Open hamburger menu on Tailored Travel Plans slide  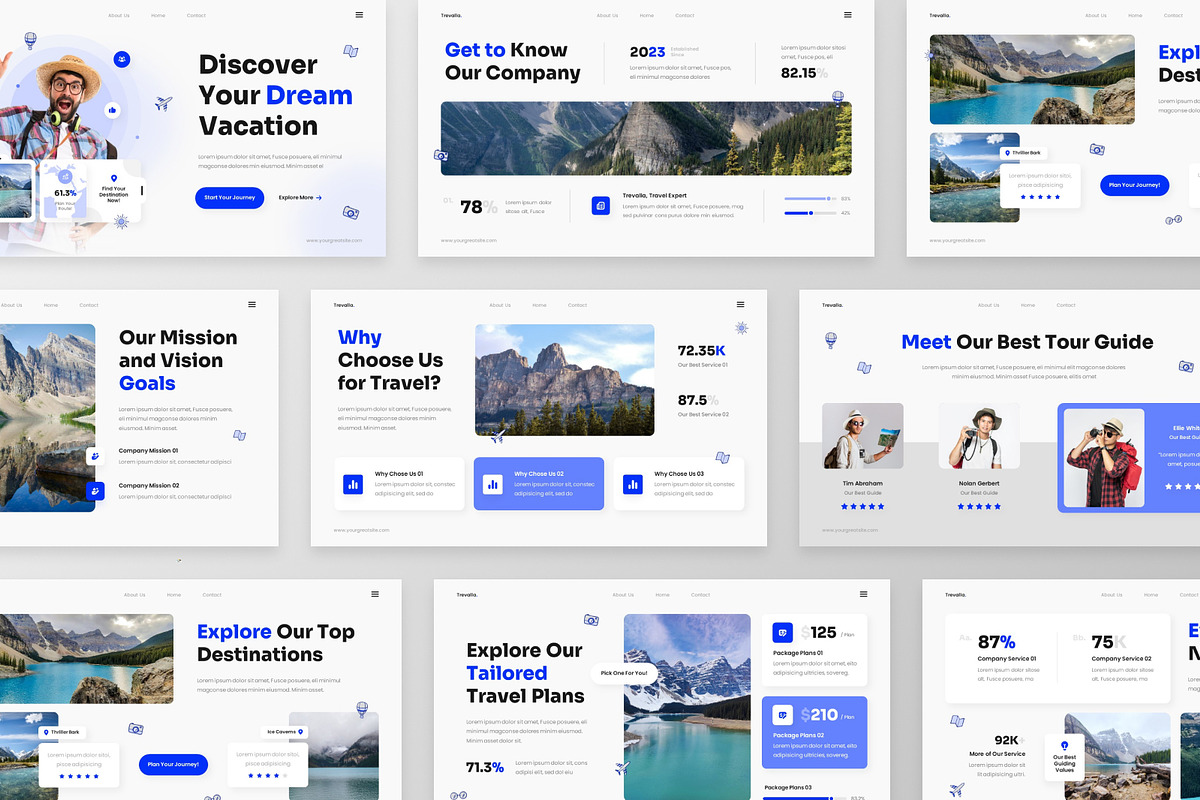[863, 594]
